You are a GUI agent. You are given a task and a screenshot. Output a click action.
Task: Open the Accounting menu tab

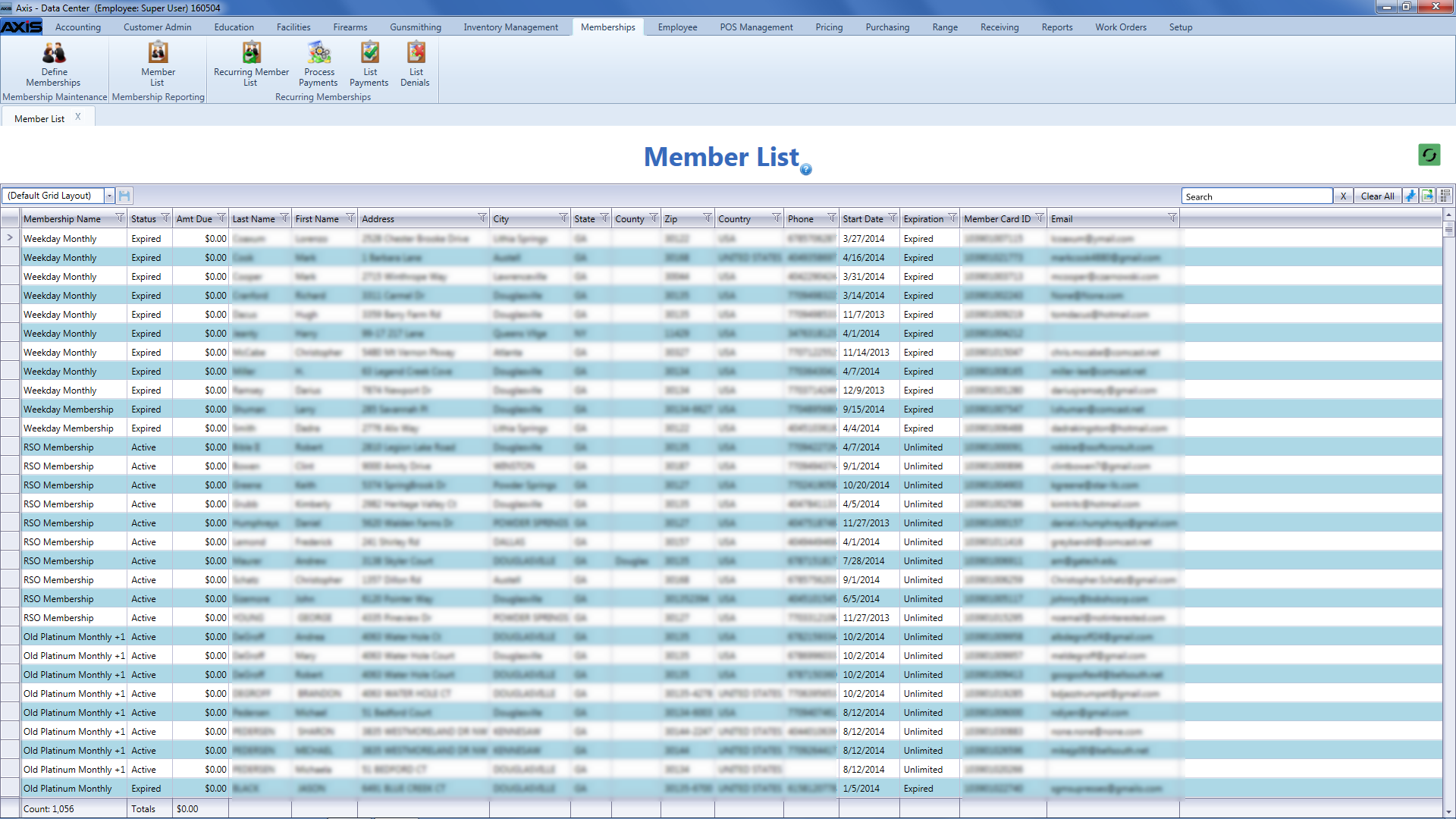[x=78, y=27]
